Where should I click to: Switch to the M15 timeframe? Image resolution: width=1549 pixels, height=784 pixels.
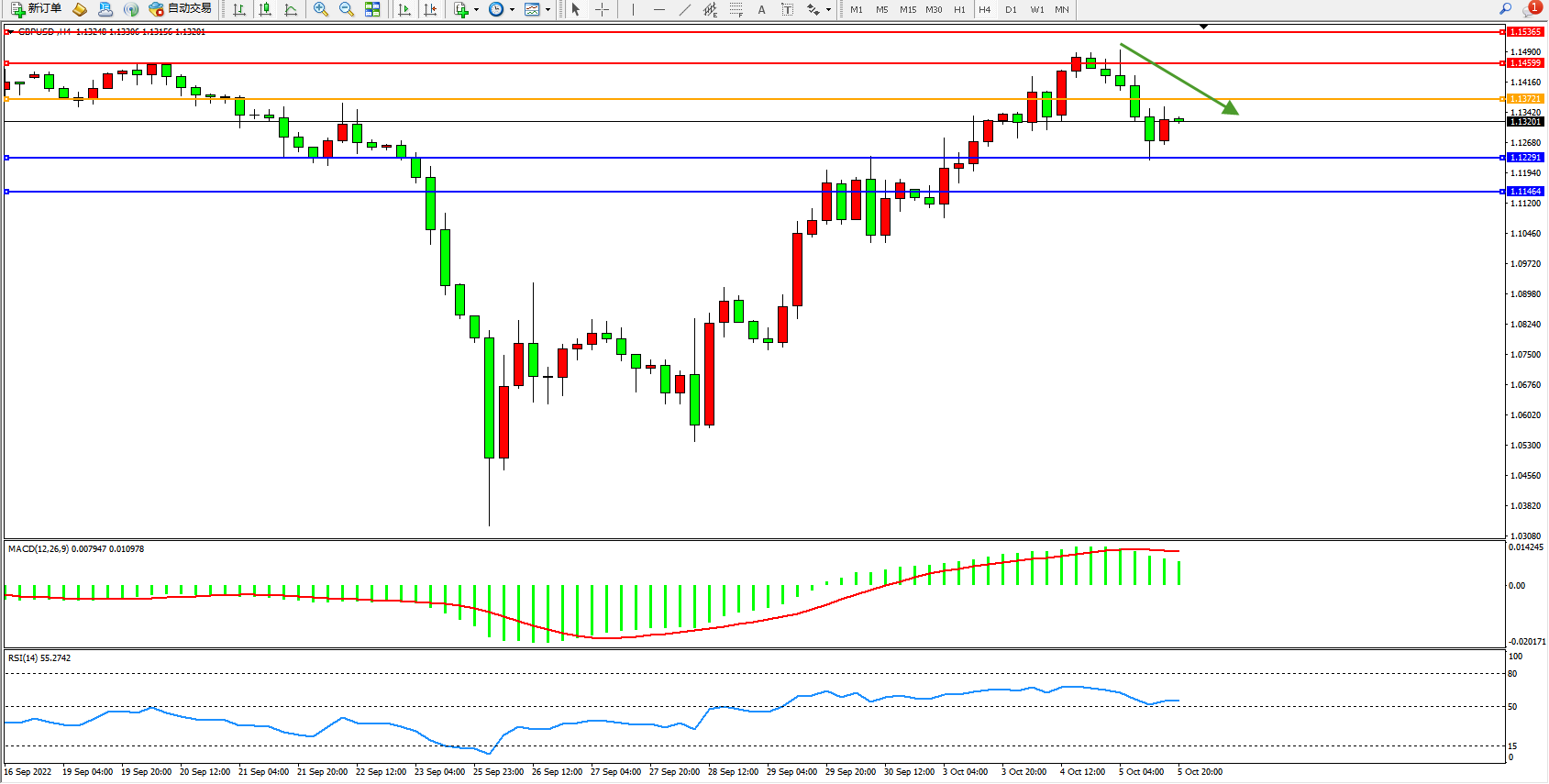907,9
